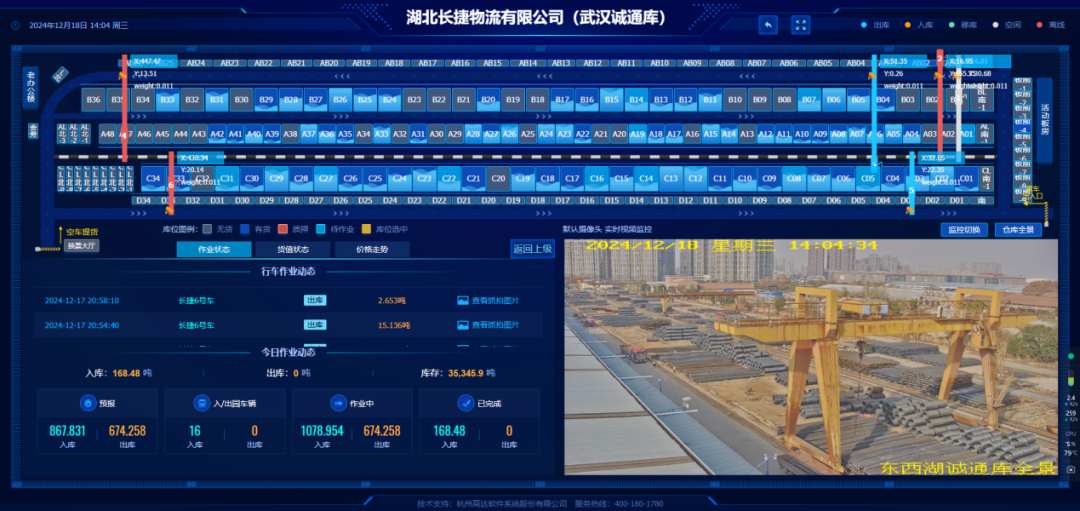Click the 出库 blue legend dot
This screenshot has width=1080, height=511.
point(864,25)
